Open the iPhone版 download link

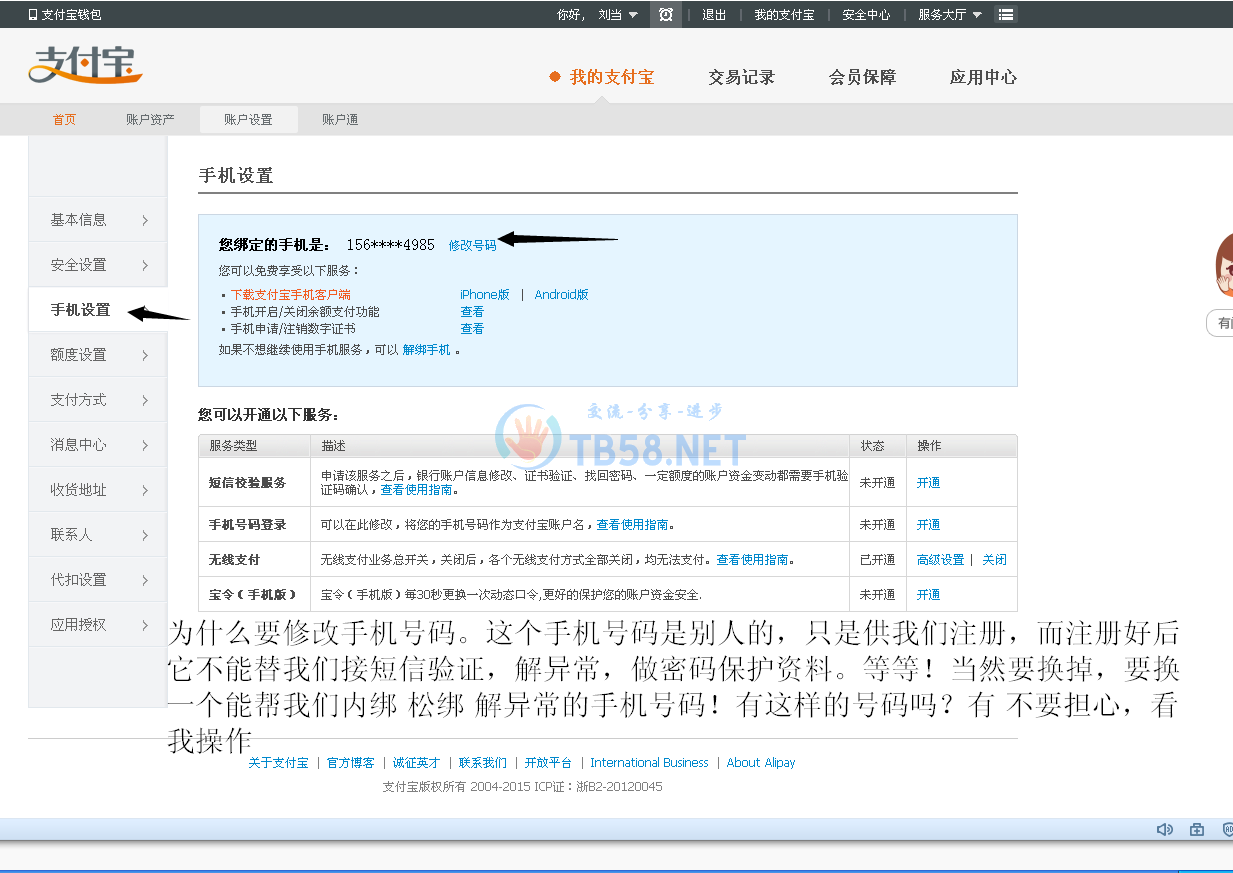click(485, 294)
